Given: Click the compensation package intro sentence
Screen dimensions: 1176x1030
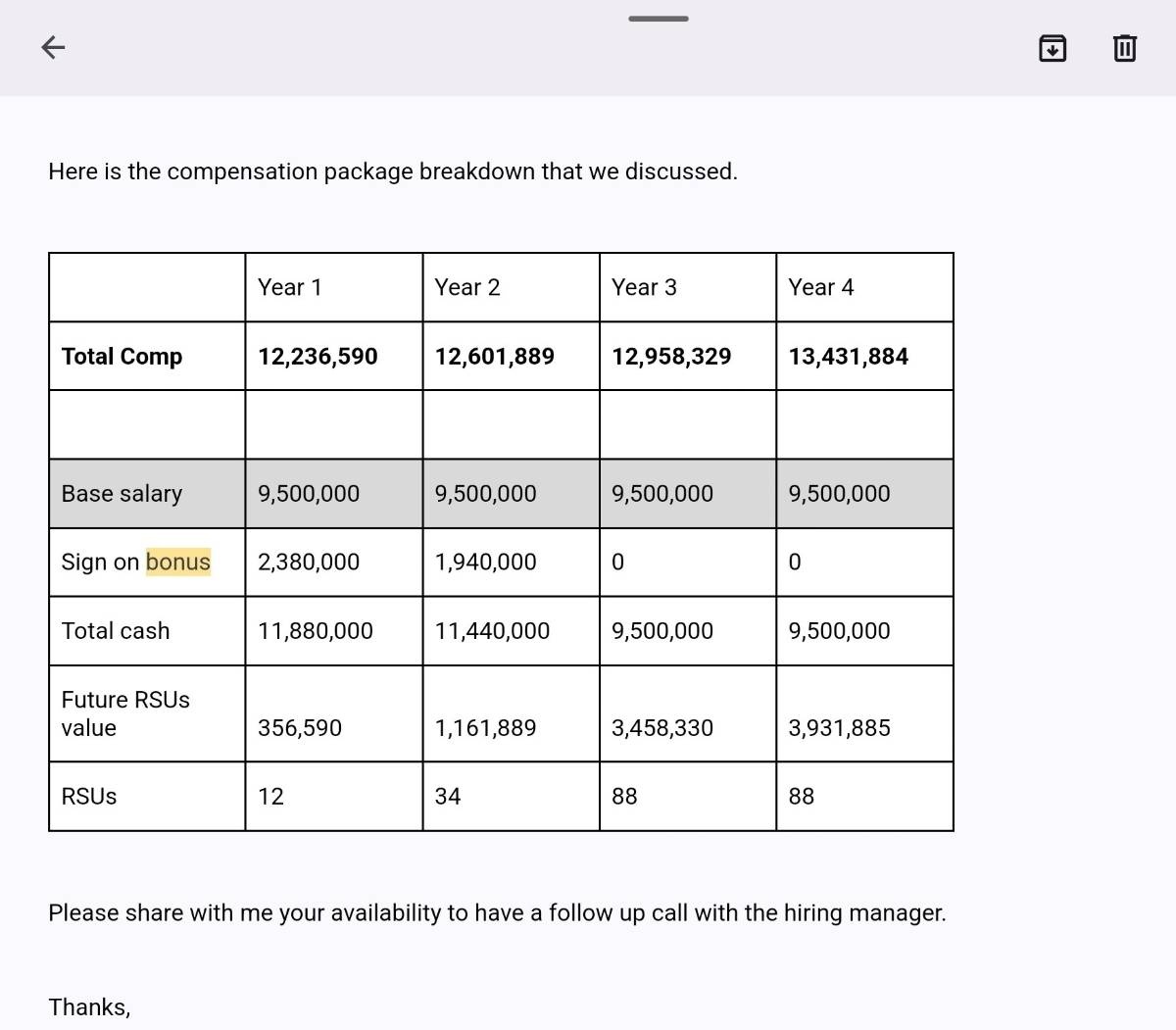Looking at the screenshot, I should [x=392, y=172].
